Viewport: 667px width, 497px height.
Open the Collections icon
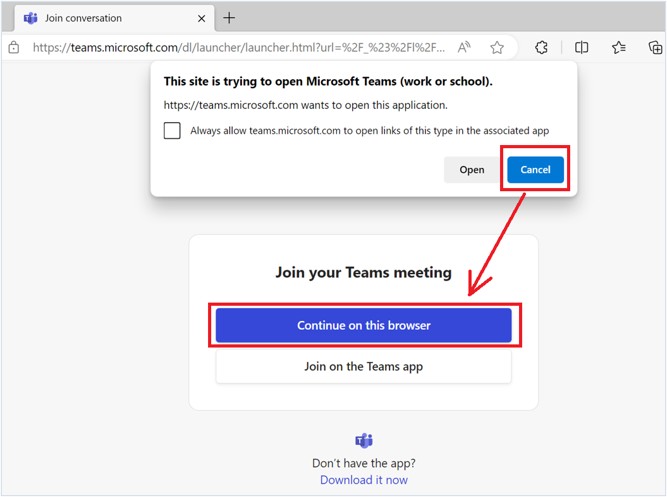coord(655,47)
